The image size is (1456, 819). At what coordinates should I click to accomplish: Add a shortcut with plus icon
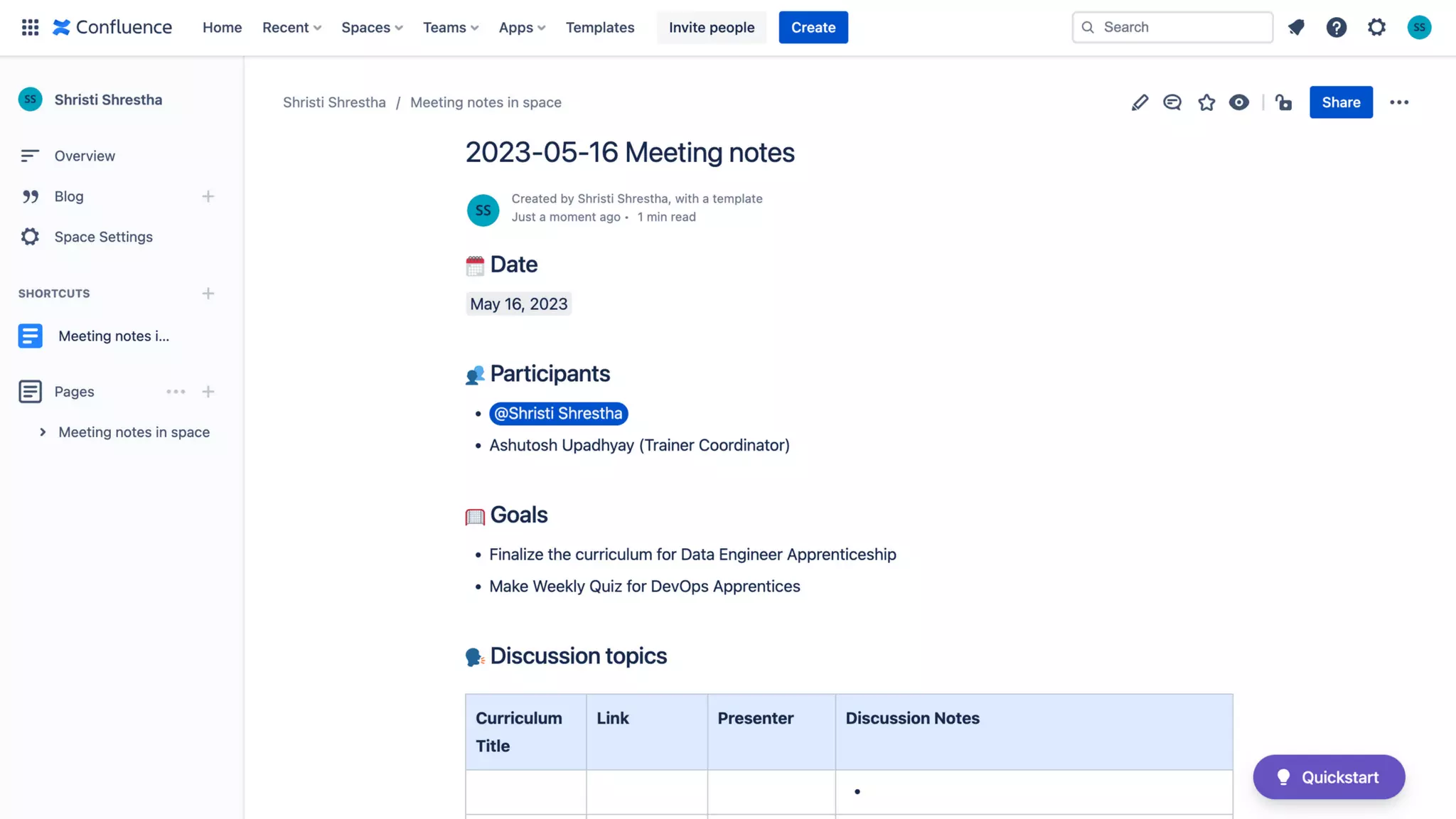tap(208, 294)
